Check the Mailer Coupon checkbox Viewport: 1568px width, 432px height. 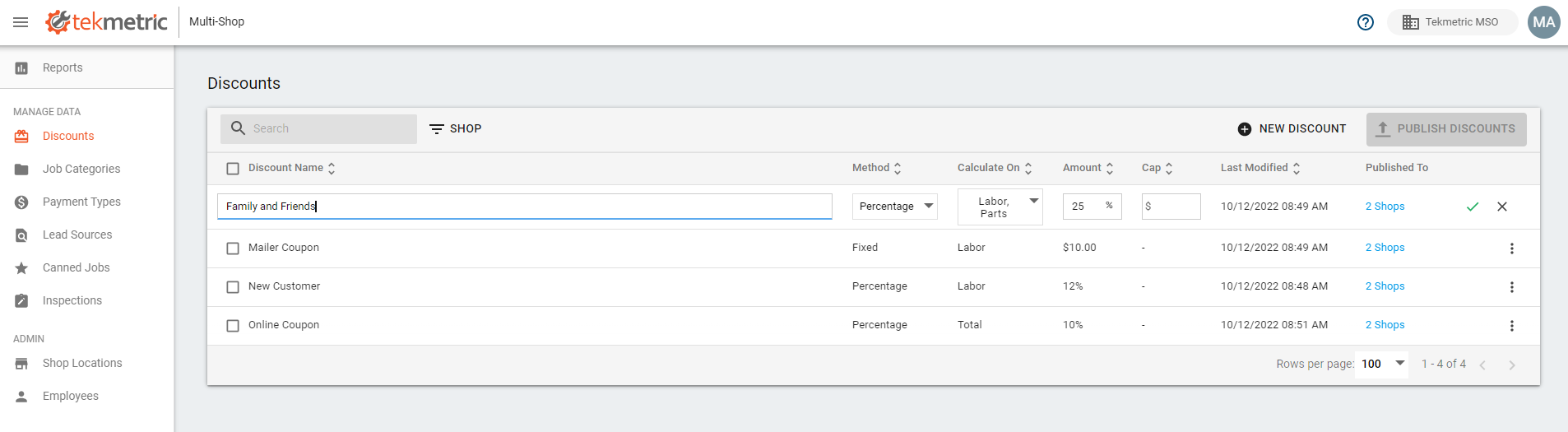tap(233, 249)
